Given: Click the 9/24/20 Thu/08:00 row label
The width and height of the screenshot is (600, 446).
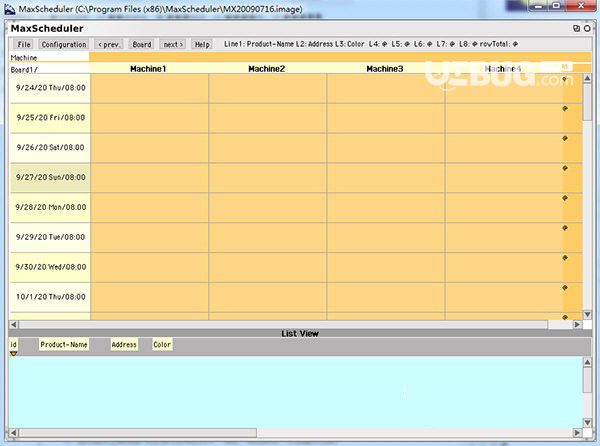Looking at the screenshot, I should 51,88.
